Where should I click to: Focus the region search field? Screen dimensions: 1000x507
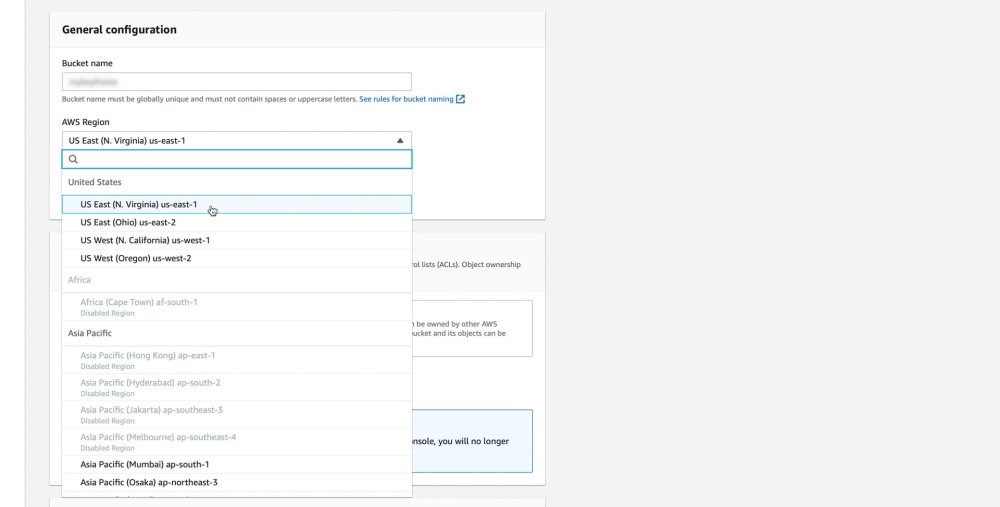[237, 159]
